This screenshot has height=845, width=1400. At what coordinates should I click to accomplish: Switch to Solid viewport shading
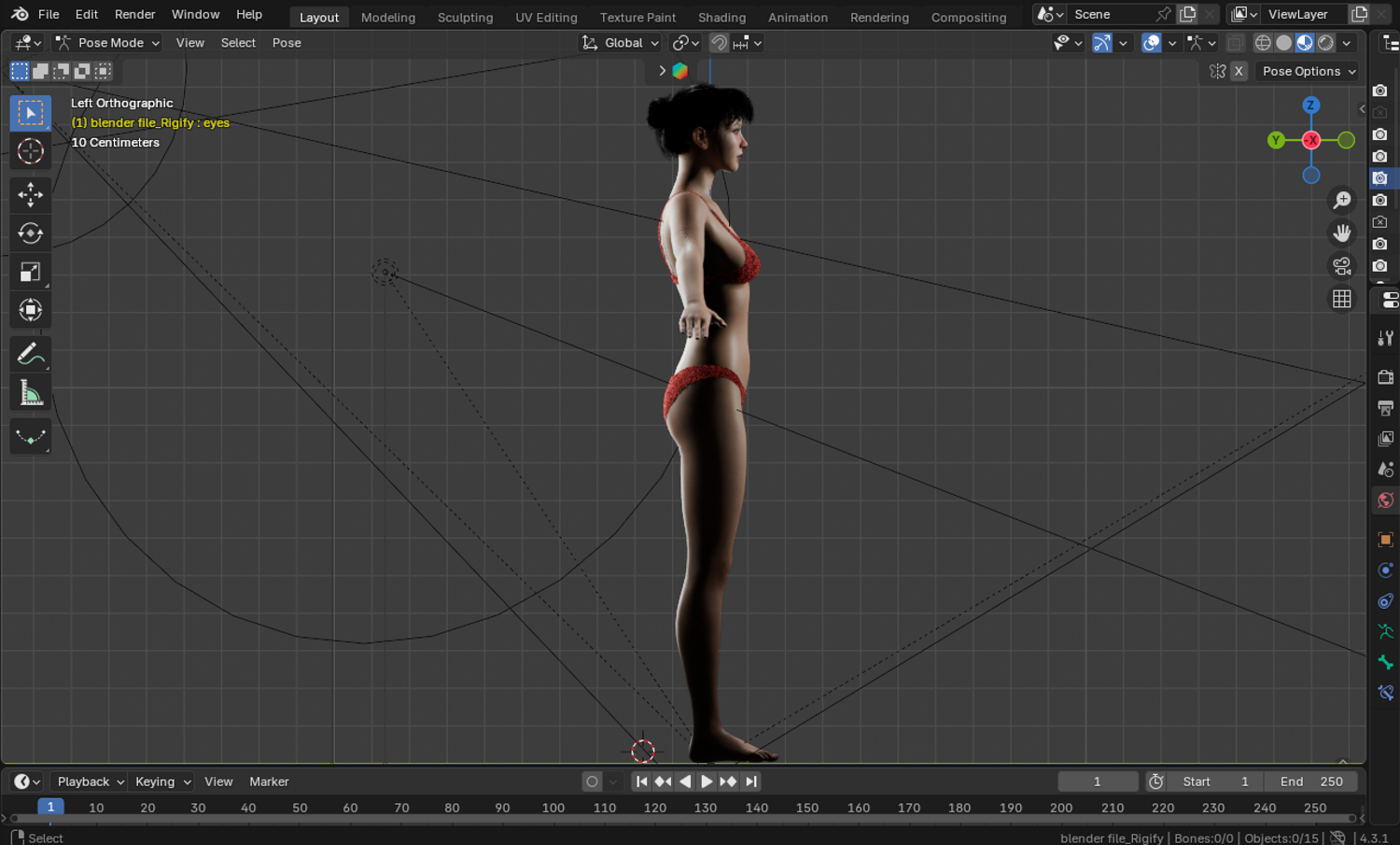(1284, 43)
